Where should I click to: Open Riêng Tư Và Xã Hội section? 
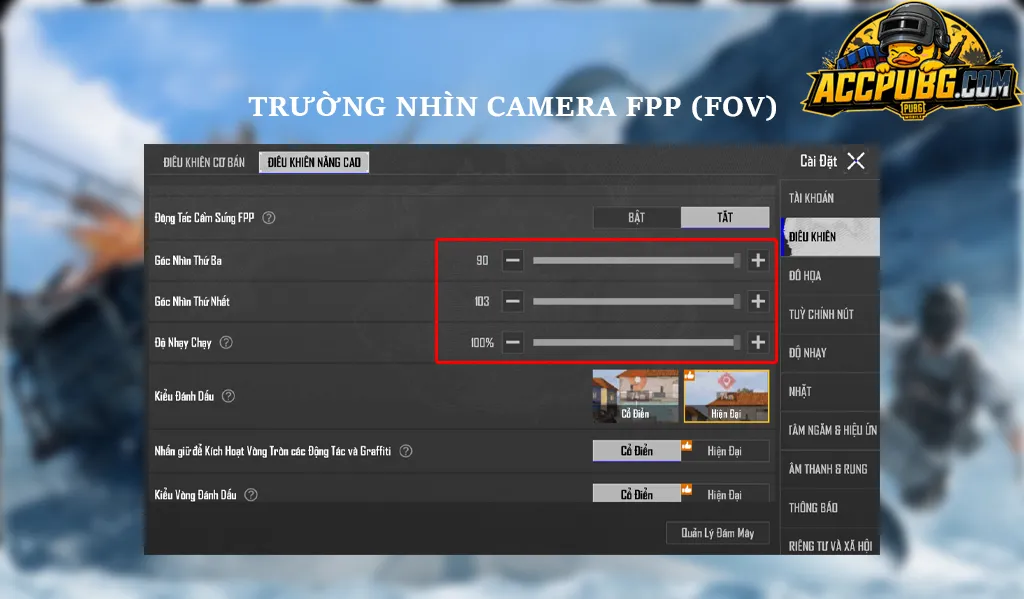pos(830,542)
